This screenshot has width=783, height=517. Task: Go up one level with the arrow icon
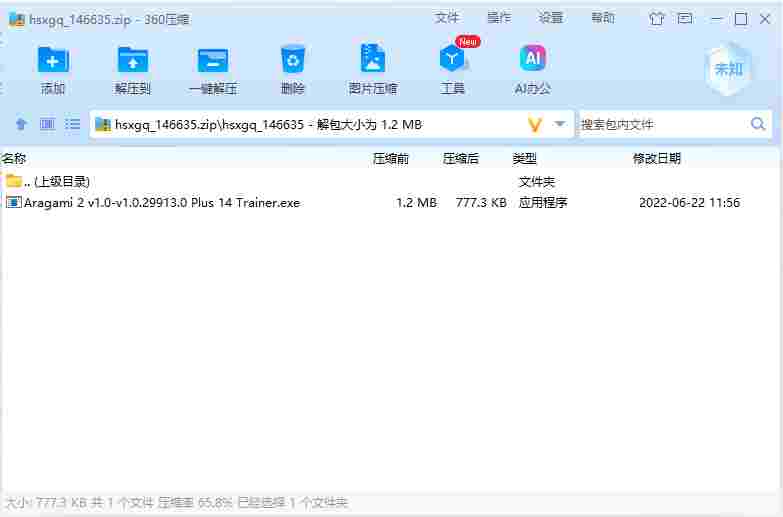tap(21, 124)
